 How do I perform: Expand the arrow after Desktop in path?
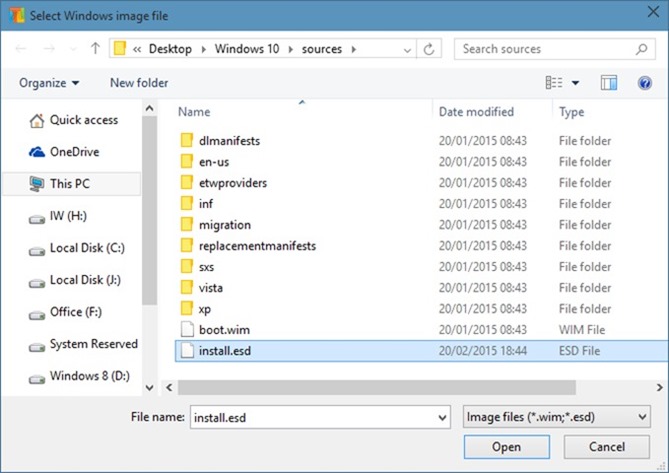tap(203, 49)
